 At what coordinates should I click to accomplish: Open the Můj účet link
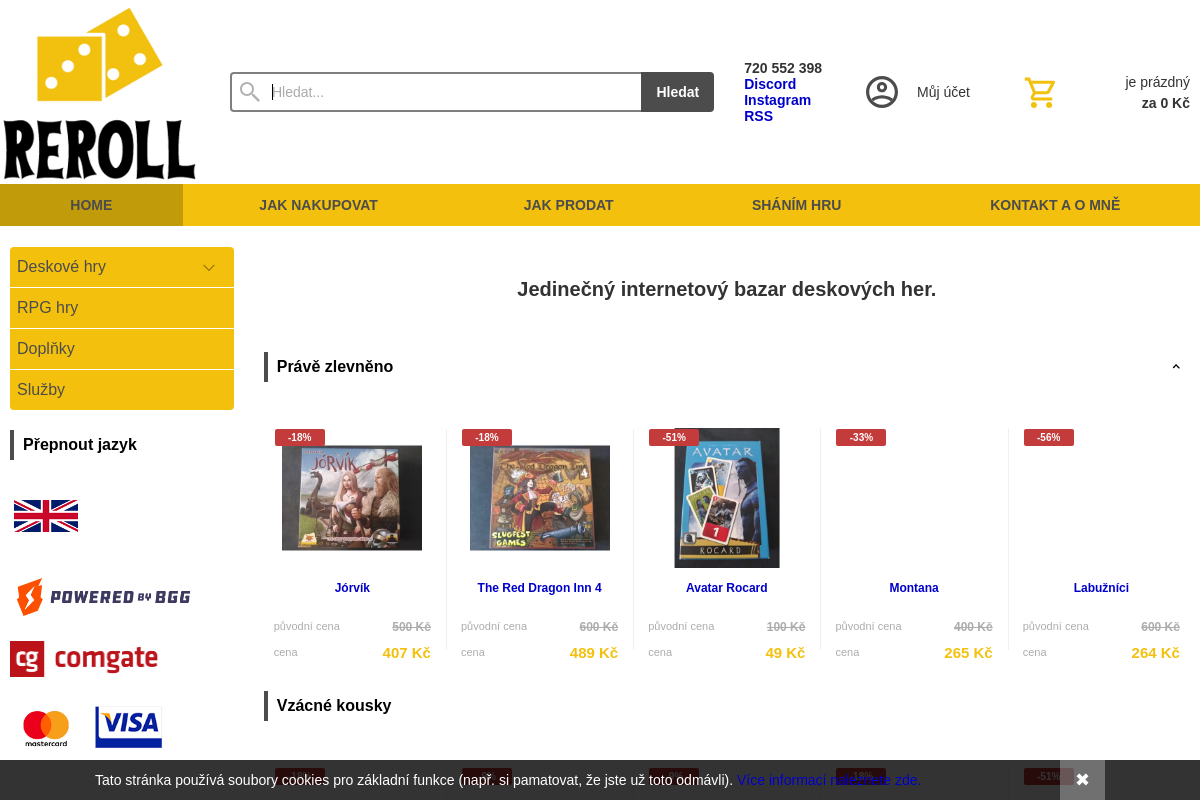pyautogui.click(x=943, y=92)
